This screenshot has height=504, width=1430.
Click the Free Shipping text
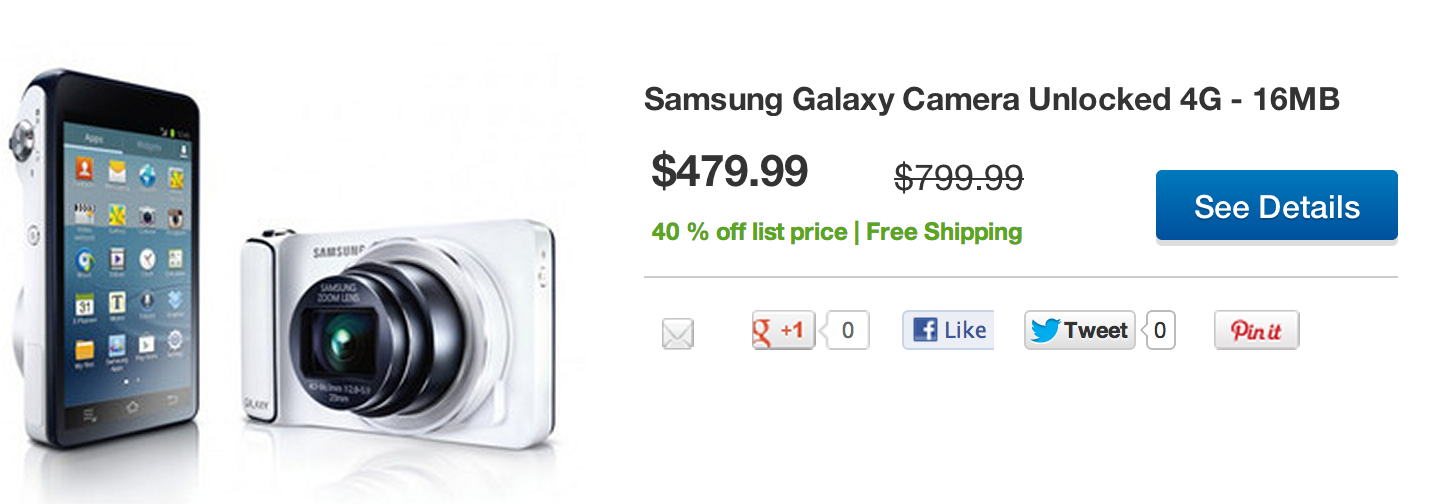[x=944, y=232]
